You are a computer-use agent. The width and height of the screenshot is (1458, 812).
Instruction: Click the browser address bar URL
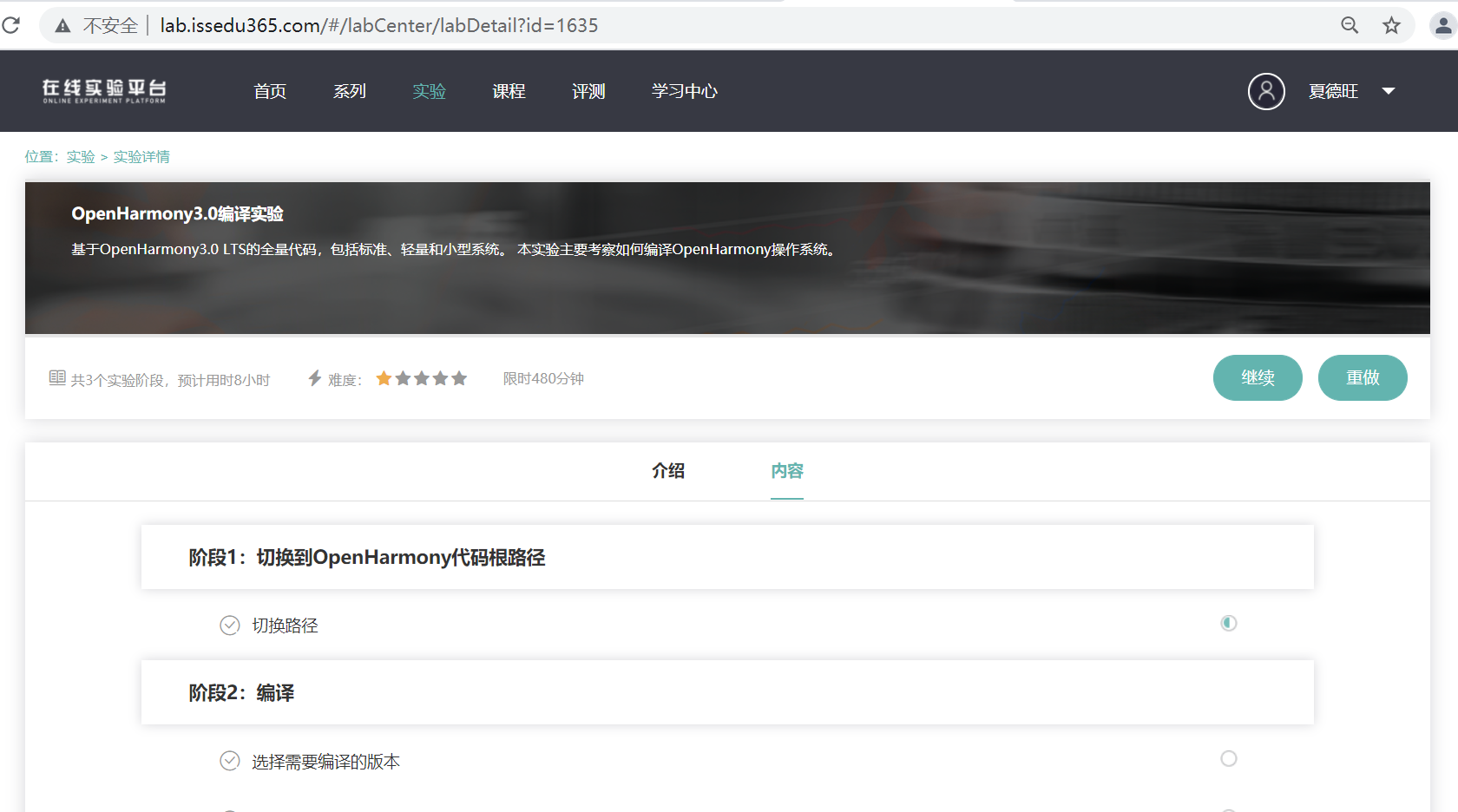[x=379, y=26]
